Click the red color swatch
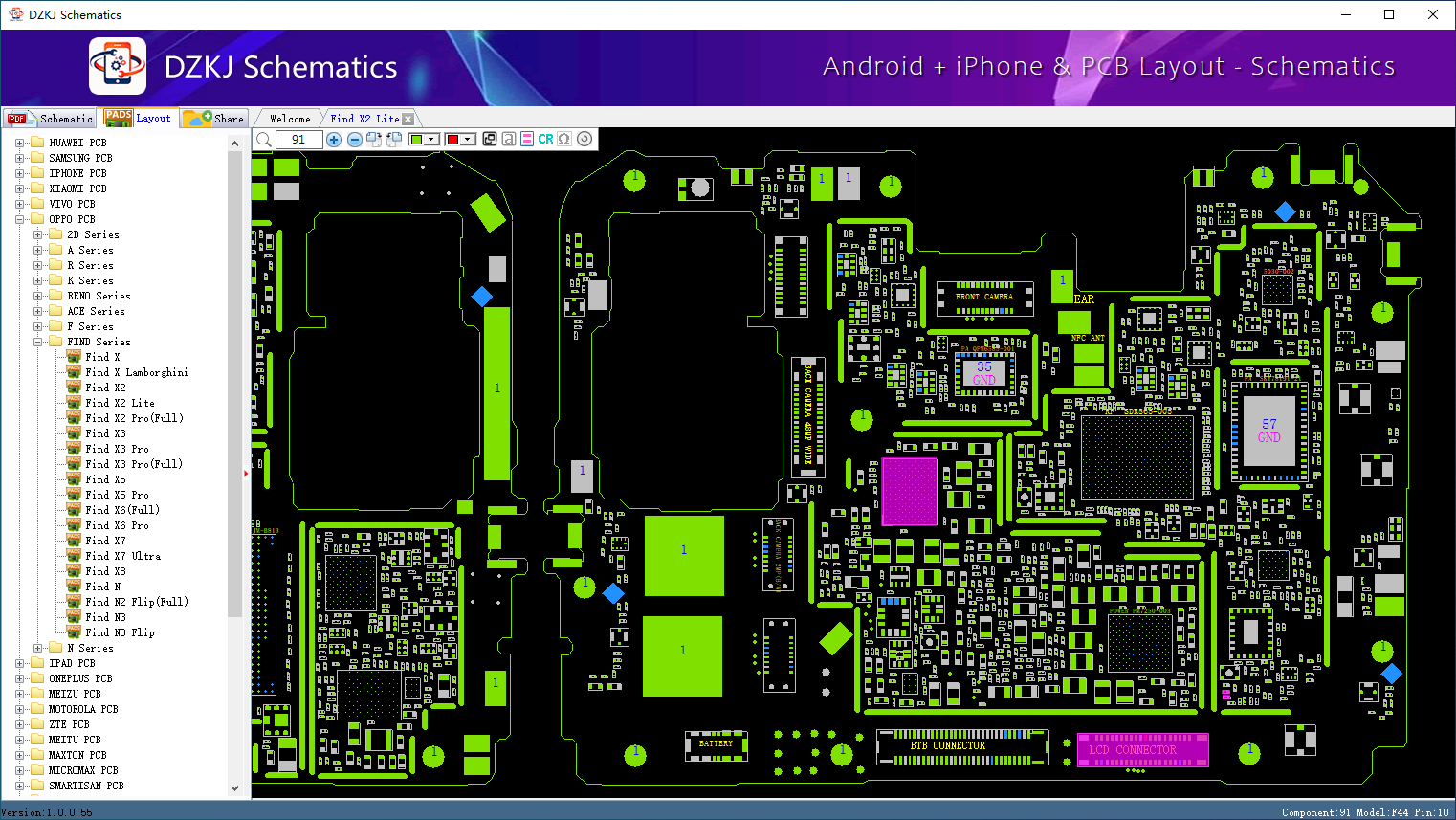This screenshot has width=1456, height=820. point(452,140)
